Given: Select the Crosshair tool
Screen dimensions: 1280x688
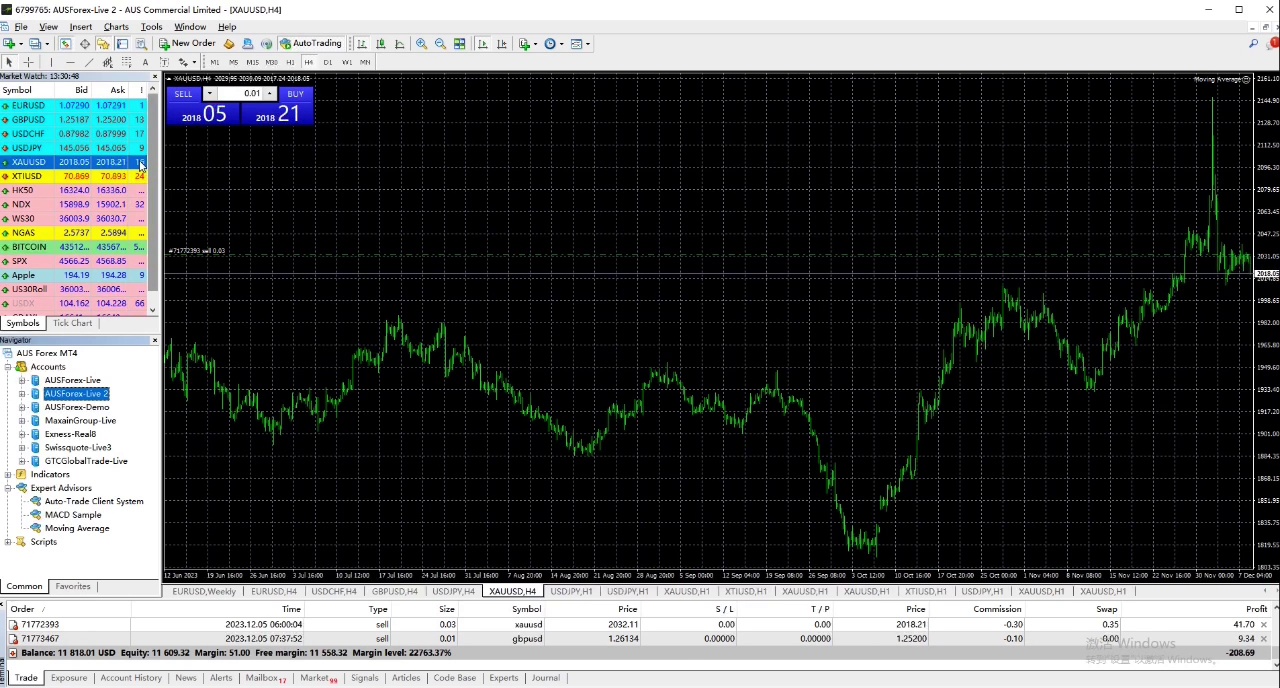Looking at the screenshot, I should tap(28, 62).
